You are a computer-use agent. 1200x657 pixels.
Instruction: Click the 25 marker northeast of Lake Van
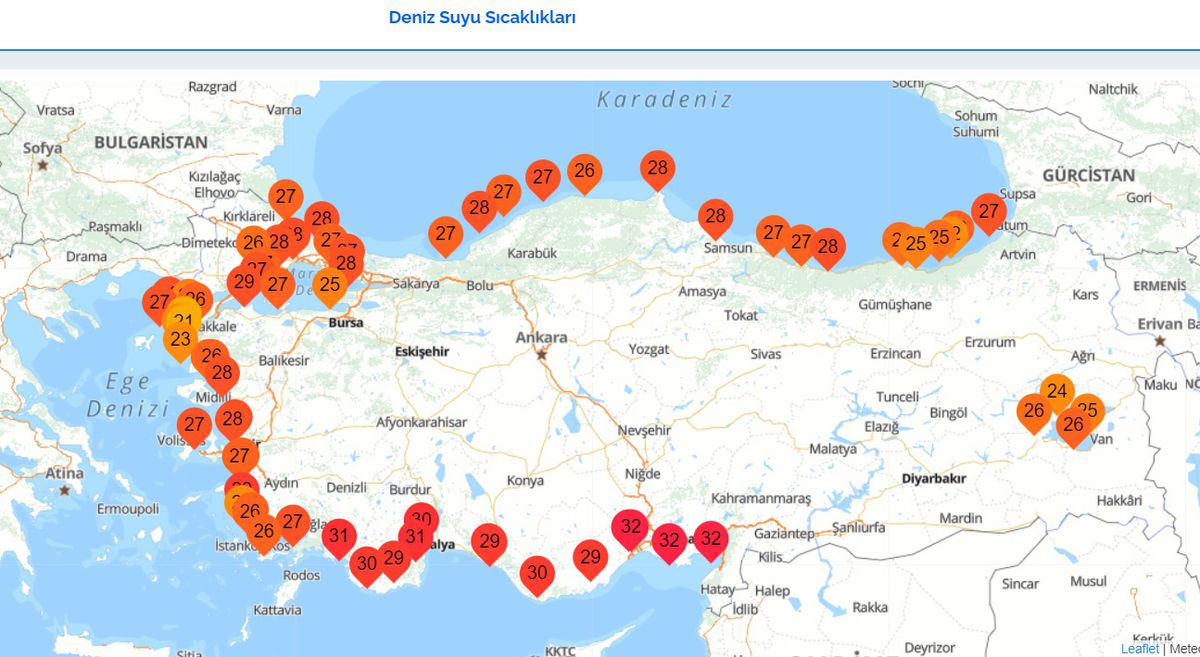coord(1088,410)
